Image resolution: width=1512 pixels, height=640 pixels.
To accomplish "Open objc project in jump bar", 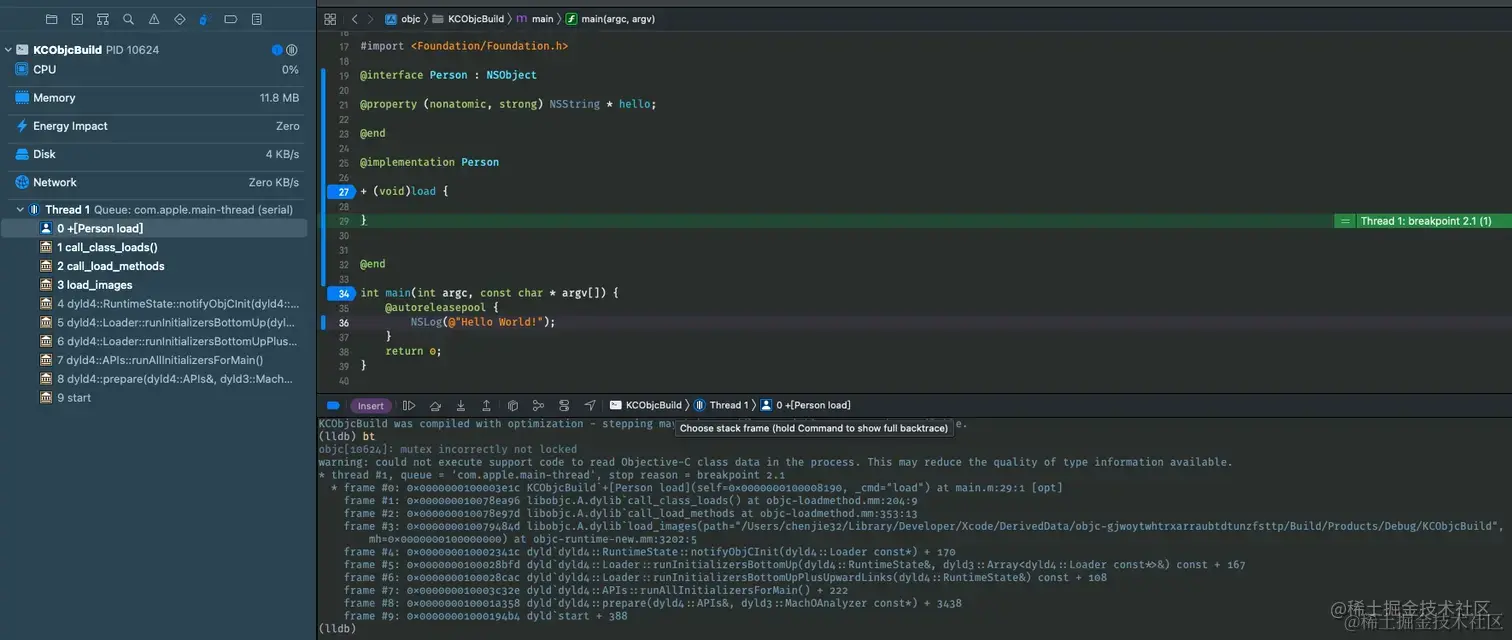I will (404, 19).
